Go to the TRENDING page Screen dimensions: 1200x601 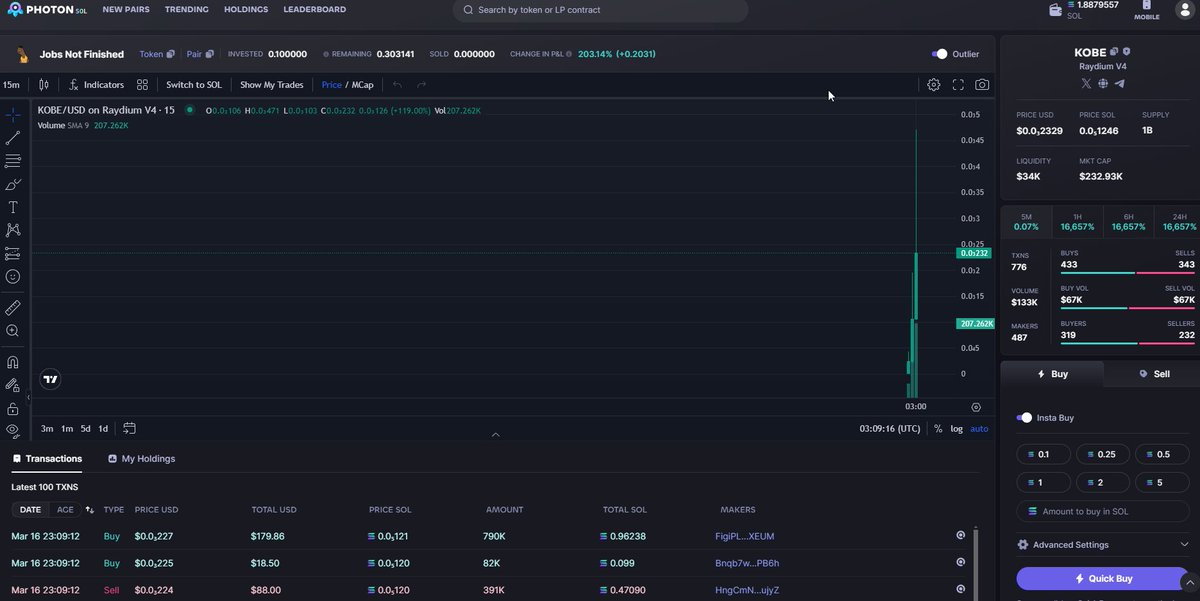coord(187,10)
